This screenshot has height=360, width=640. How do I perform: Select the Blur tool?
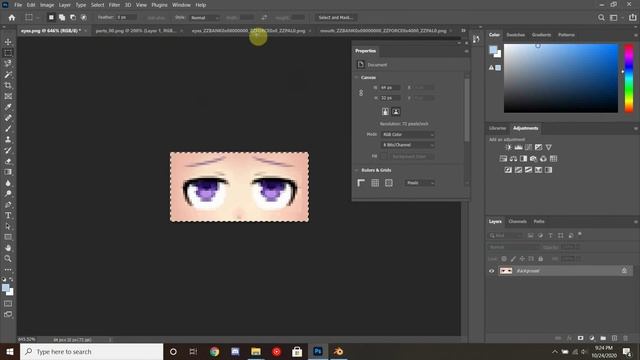click(8, 183)
